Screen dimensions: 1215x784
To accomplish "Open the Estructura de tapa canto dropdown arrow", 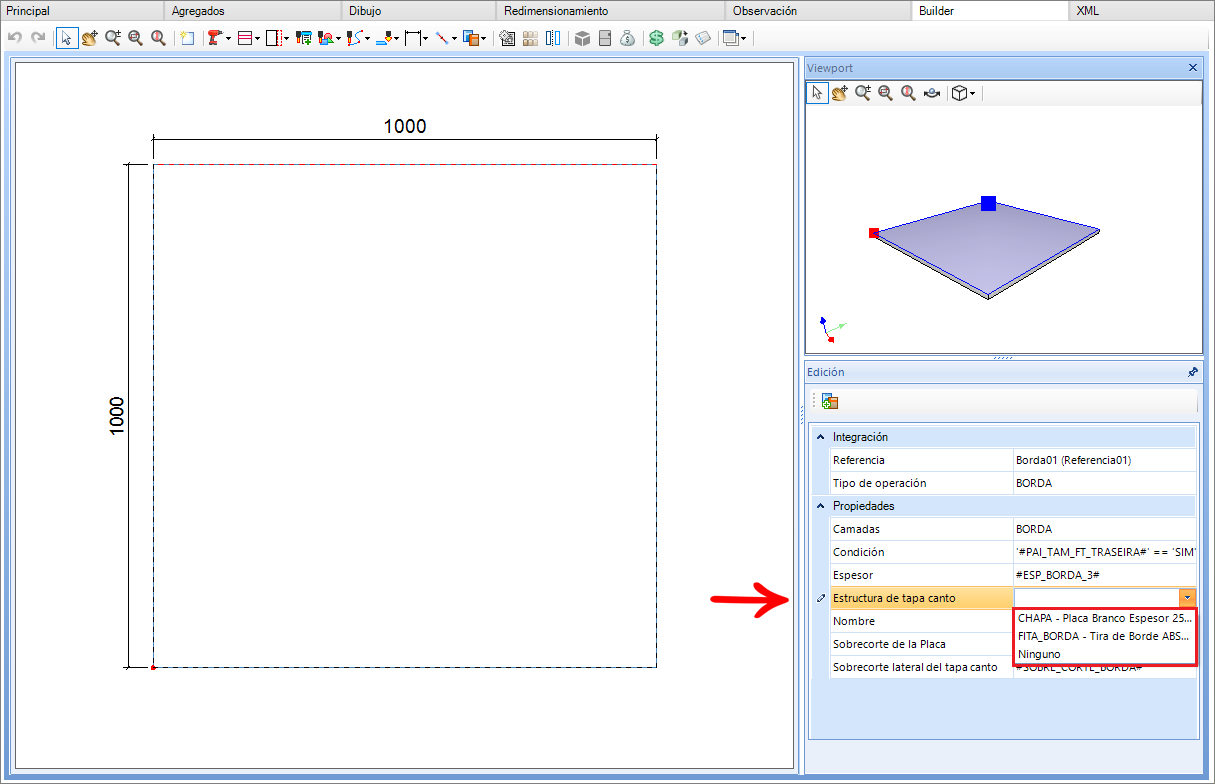I will tap(1187, 598).
